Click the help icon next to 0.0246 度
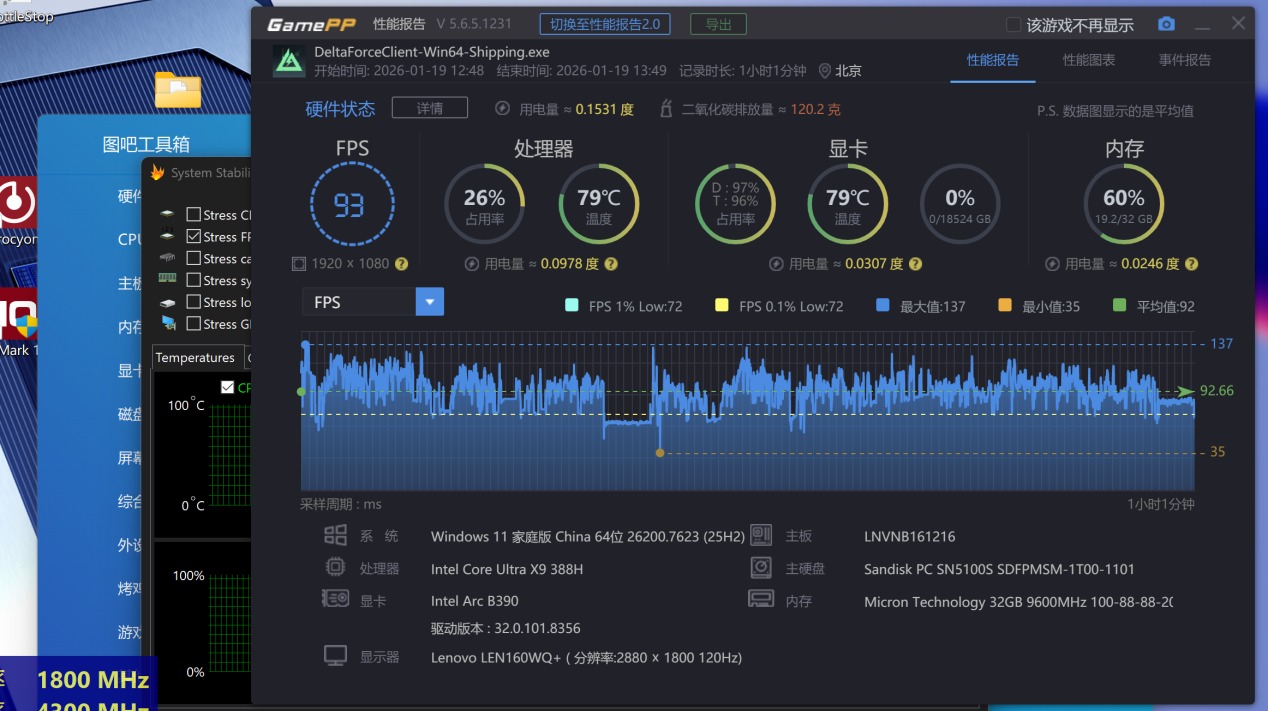 point(1190,264)
